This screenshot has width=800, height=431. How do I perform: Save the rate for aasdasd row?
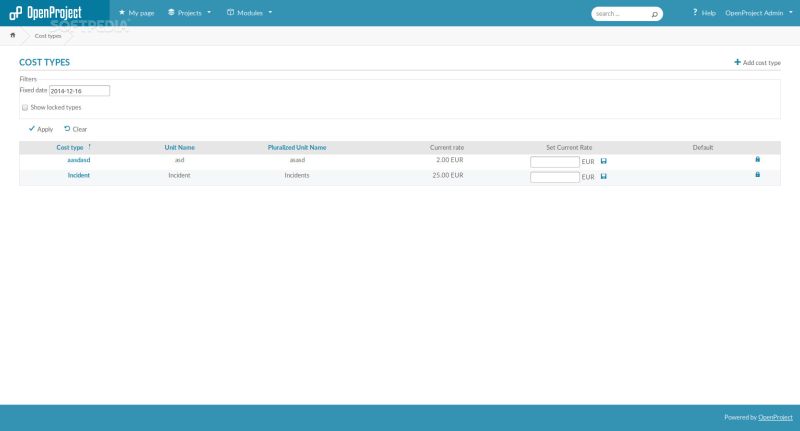604,161
